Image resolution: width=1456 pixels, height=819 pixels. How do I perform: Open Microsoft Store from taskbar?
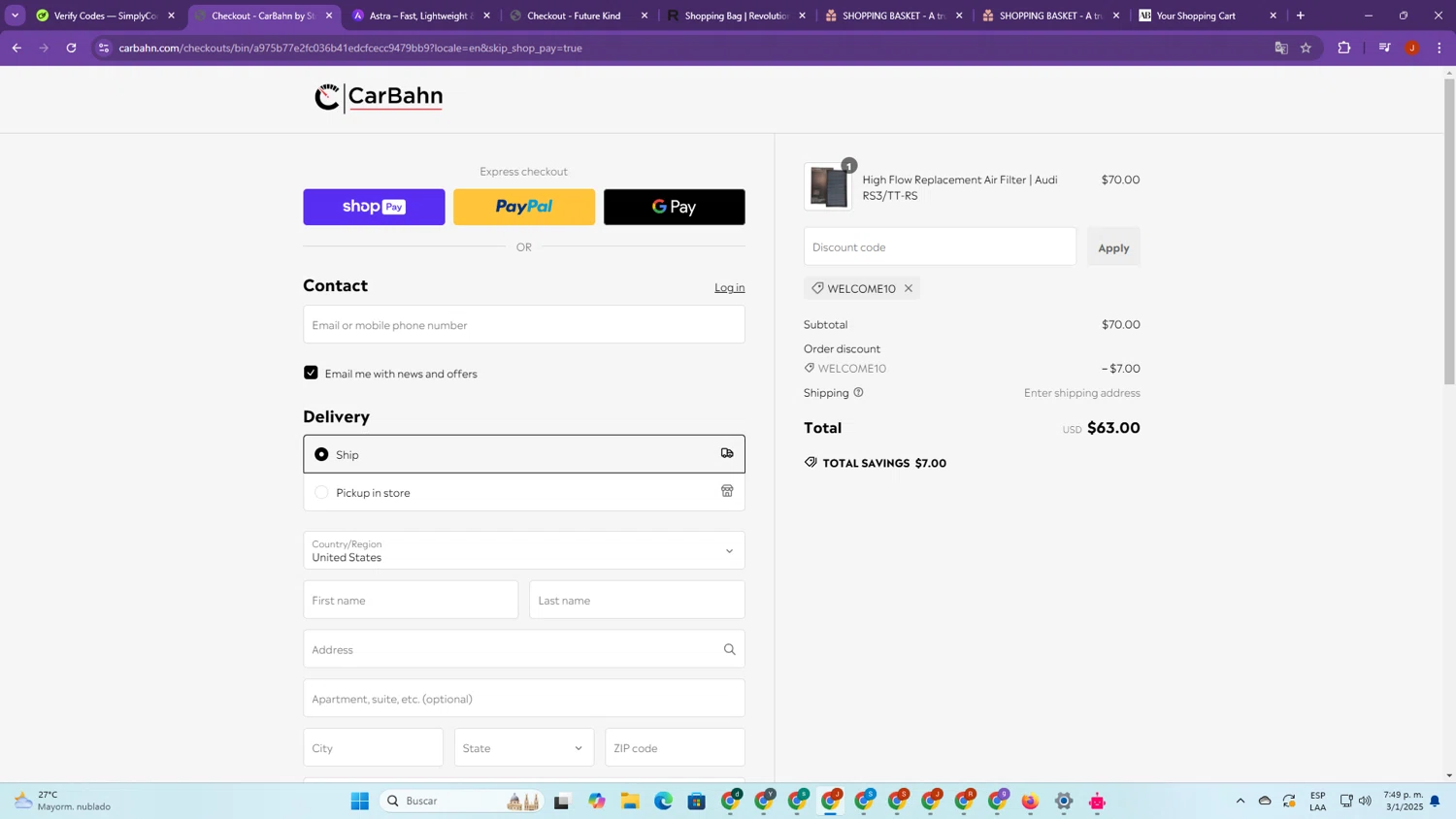click(x=696, y=801)
